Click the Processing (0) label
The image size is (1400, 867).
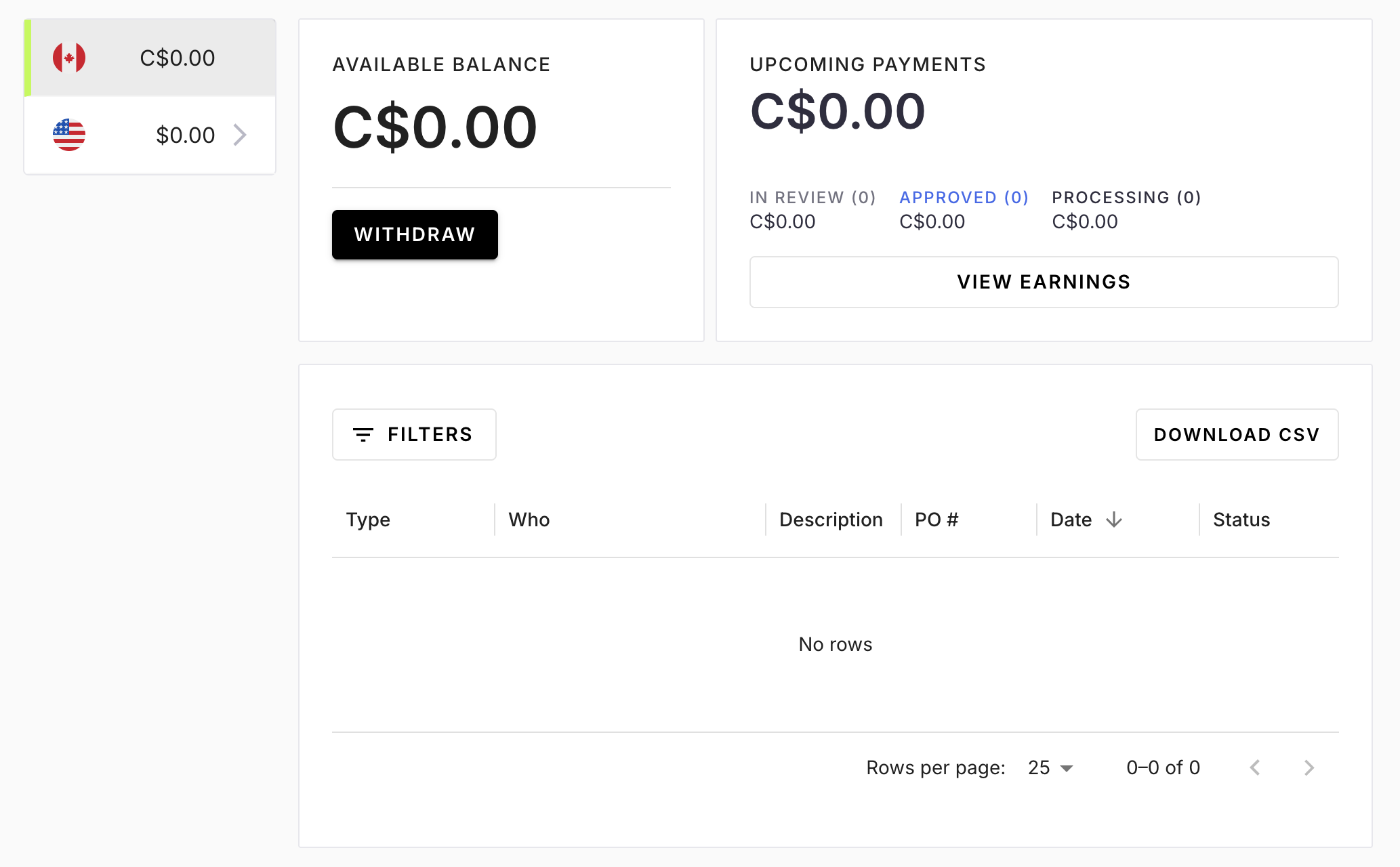[x=1126, y=198]
